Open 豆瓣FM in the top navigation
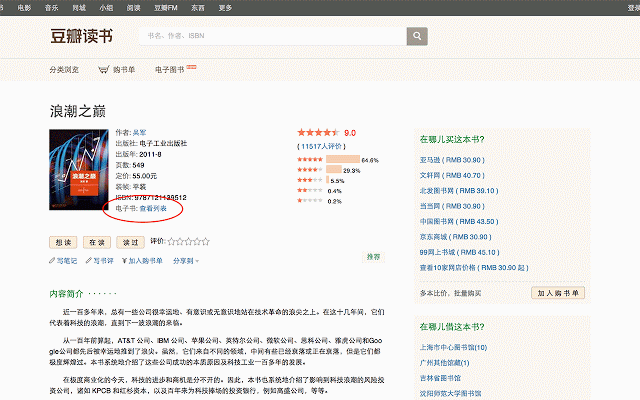 point(166,8)
